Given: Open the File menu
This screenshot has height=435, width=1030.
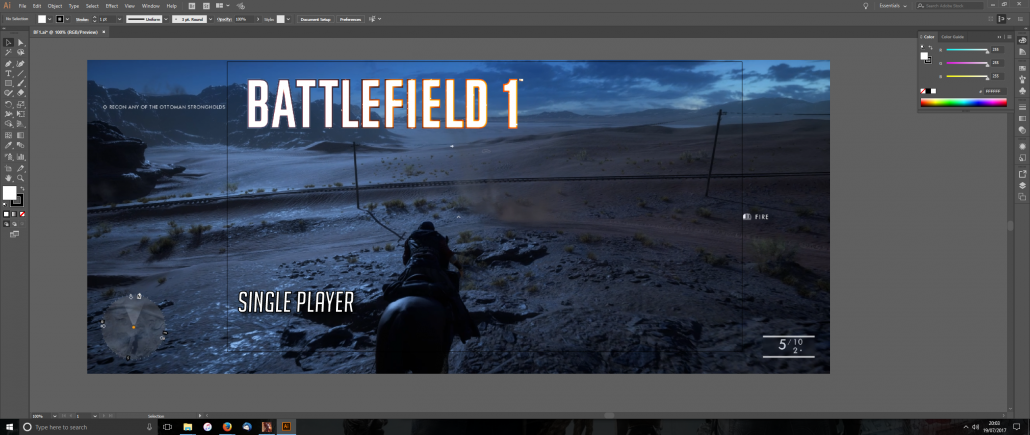Looking at the screenshot, I should (x=22, y=6).
